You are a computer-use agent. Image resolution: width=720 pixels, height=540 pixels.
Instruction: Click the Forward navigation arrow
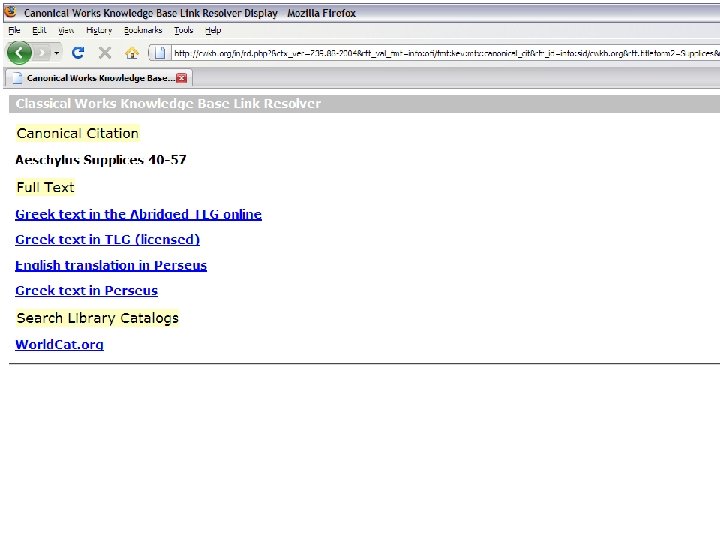[42, 53]
